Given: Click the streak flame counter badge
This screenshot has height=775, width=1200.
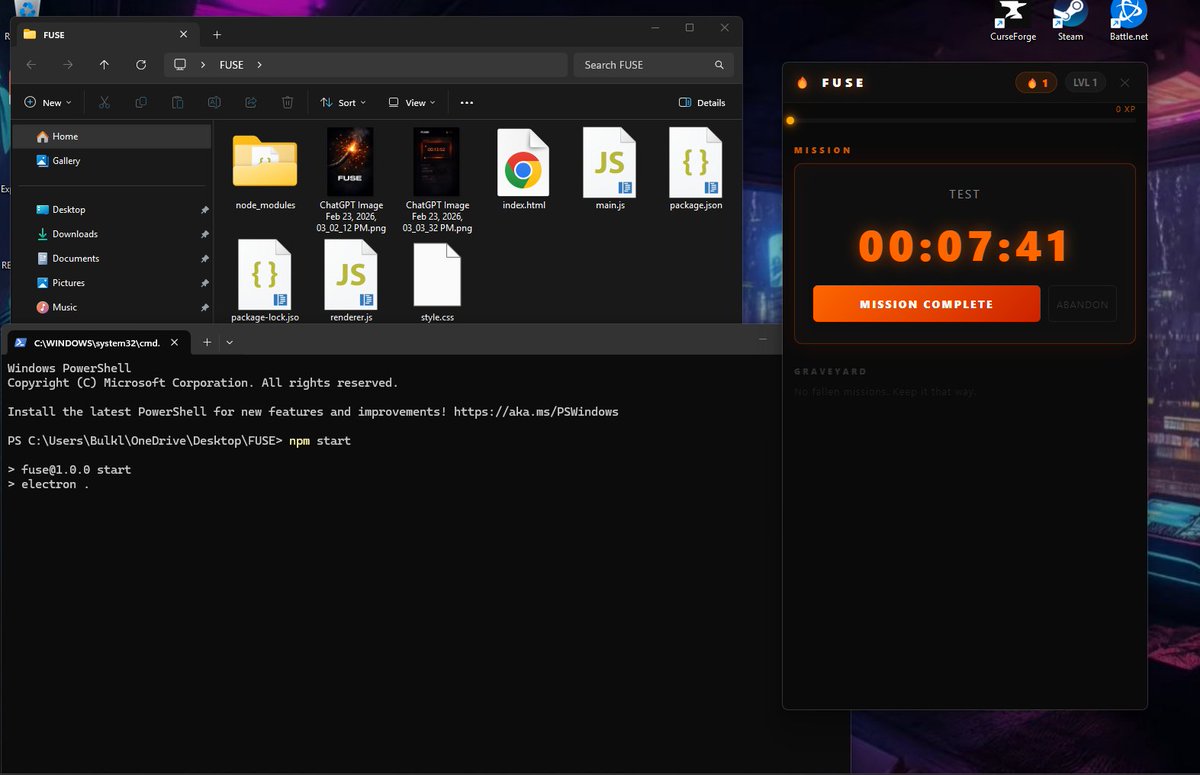Looking at the screenshot, I should (1038, 83).
